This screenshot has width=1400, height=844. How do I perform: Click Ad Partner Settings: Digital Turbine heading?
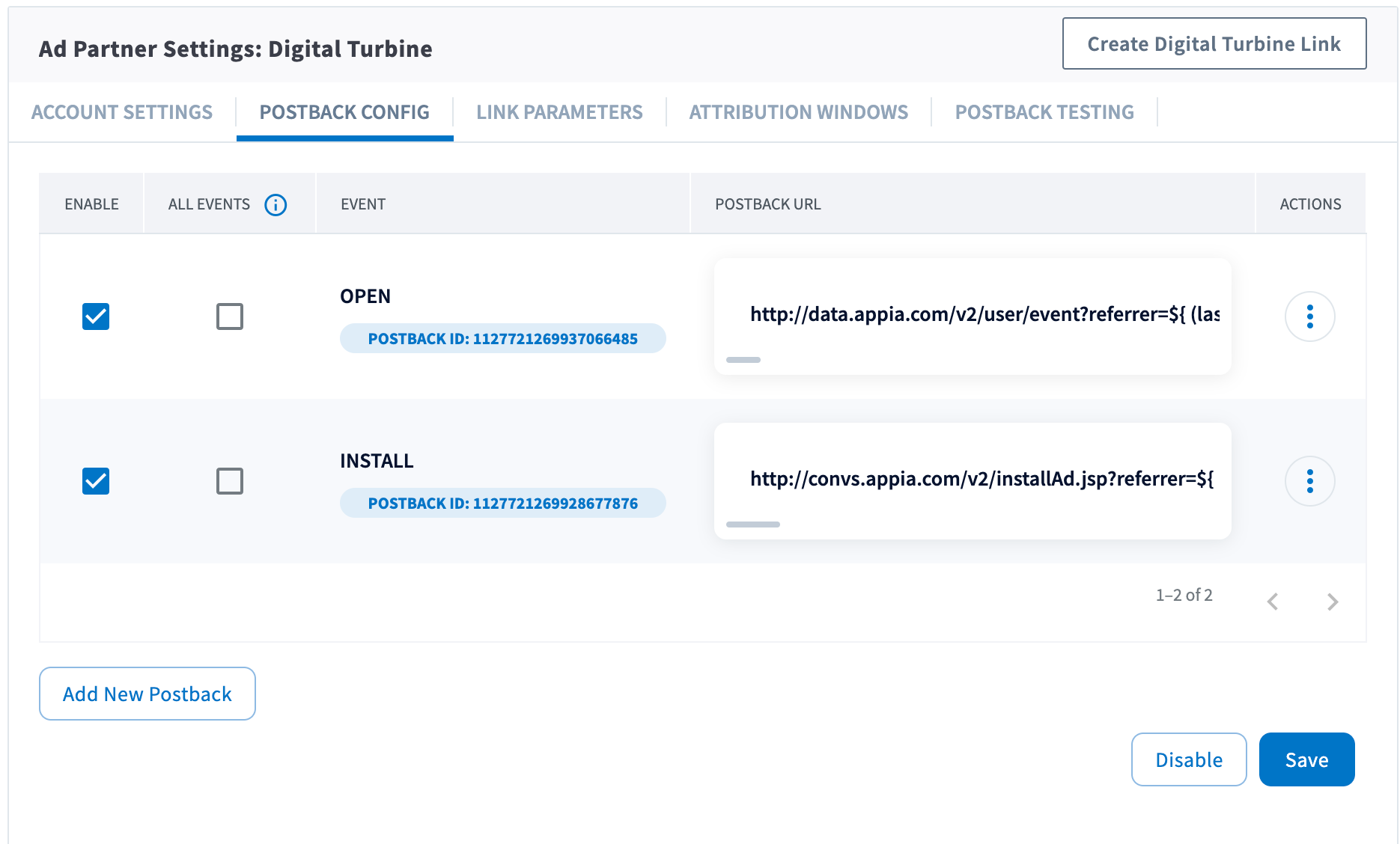[236, 49]
